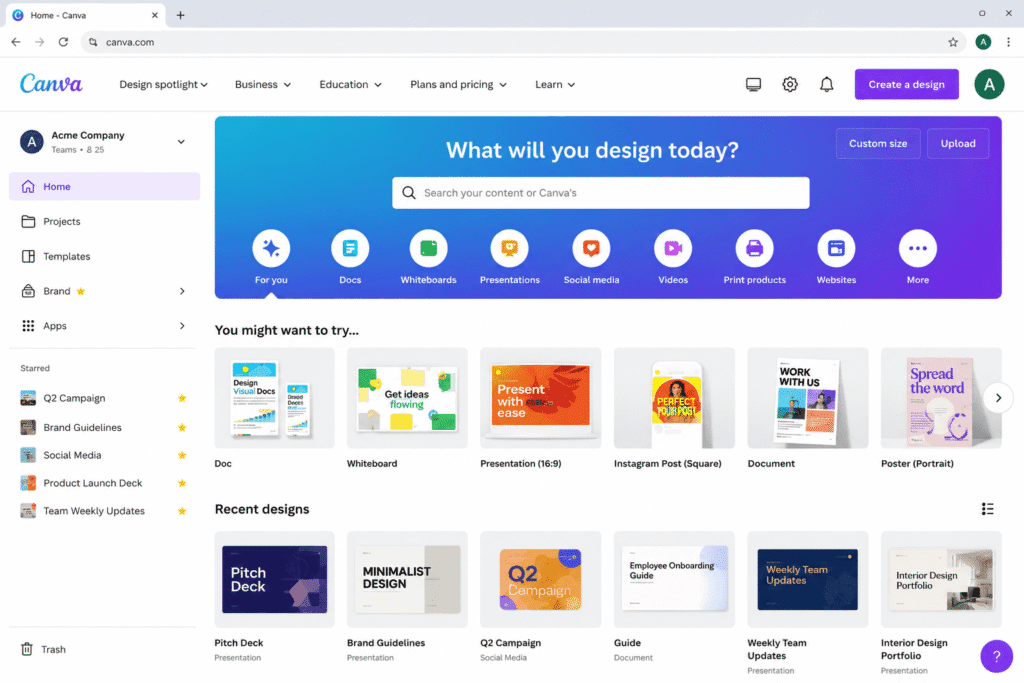
Task: Open Interior Design Portfolio thumbnail
Action: (940, 579)
